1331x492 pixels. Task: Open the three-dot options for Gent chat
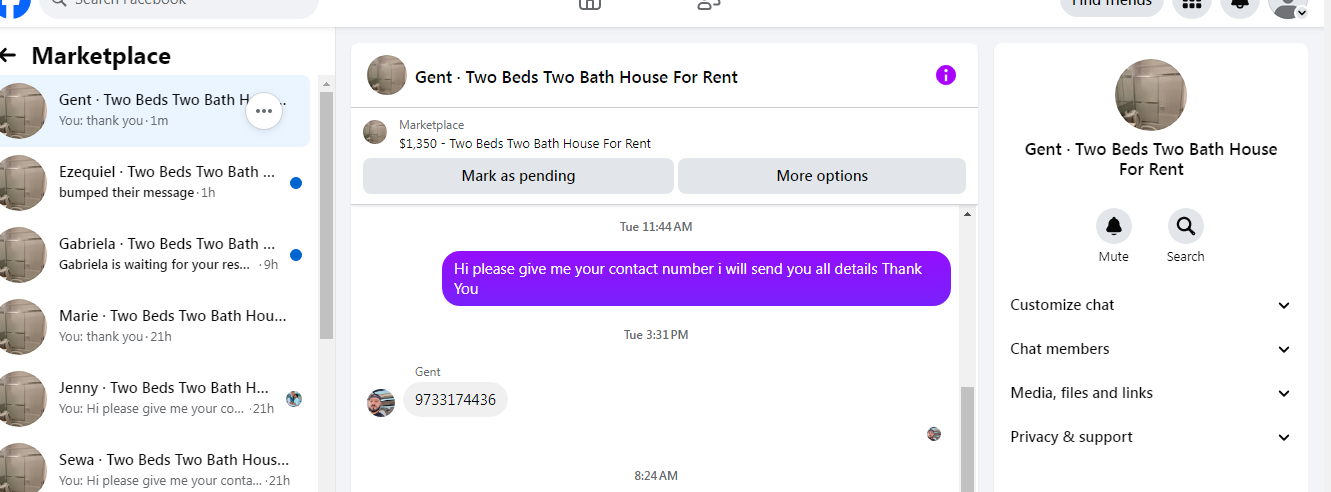click(x=264, y=111)
